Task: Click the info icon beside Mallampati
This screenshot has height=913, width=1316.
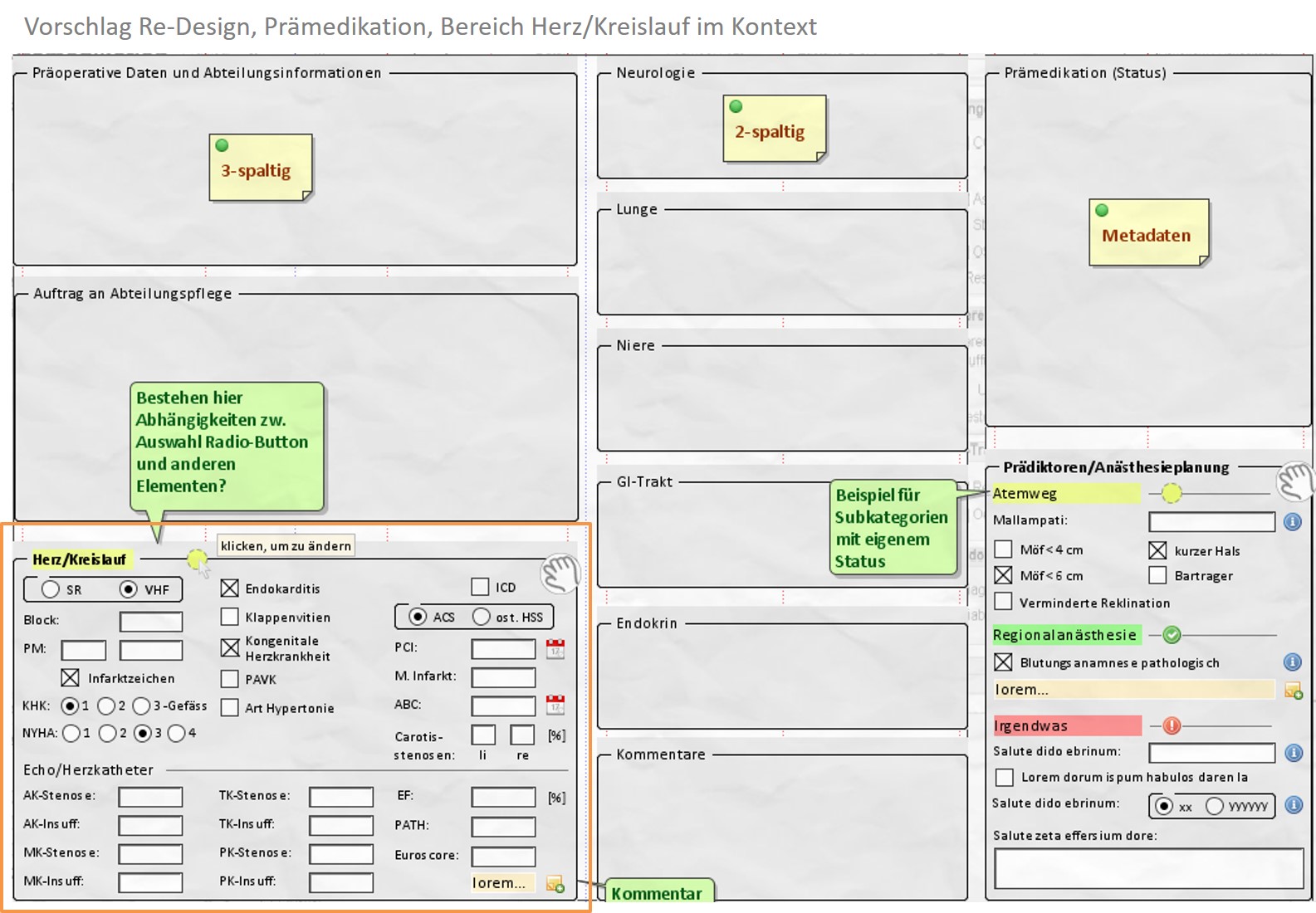Action: pyautogui.click(x=1293, y=522)
